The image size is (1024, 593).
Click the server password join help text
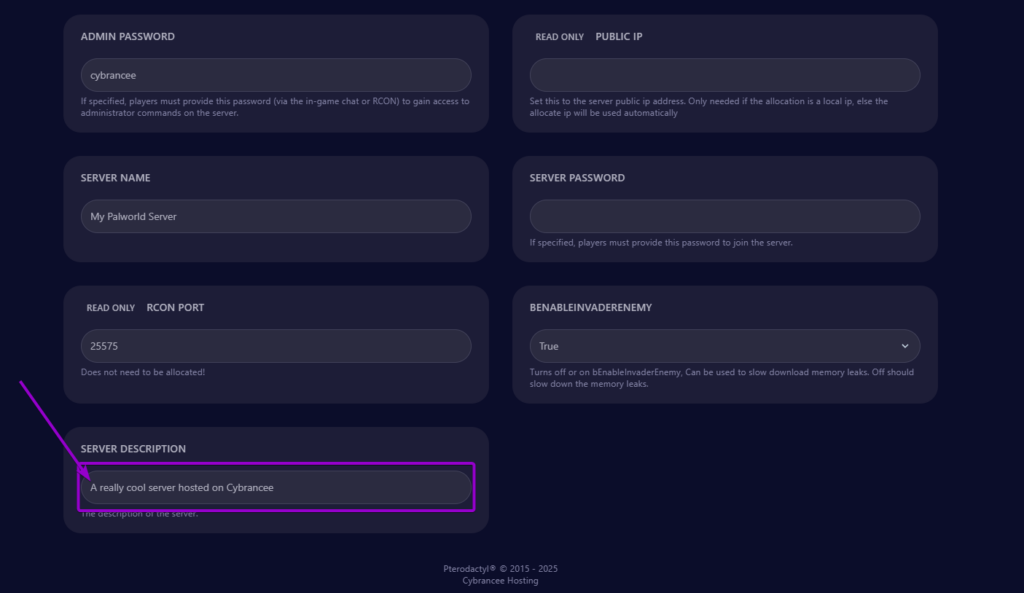[661, 242]
